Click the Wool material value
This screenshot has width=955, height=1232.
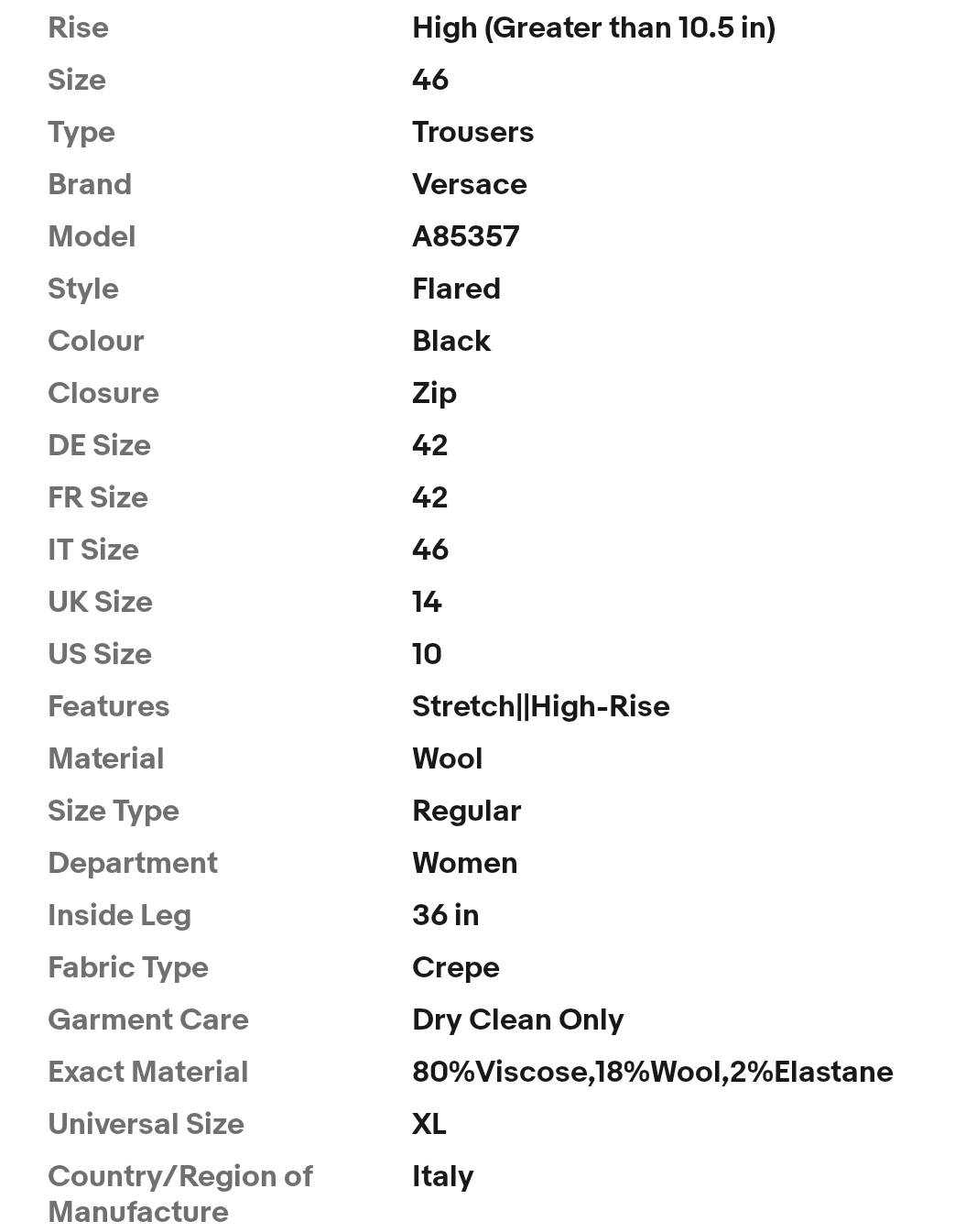click(447, 758)
